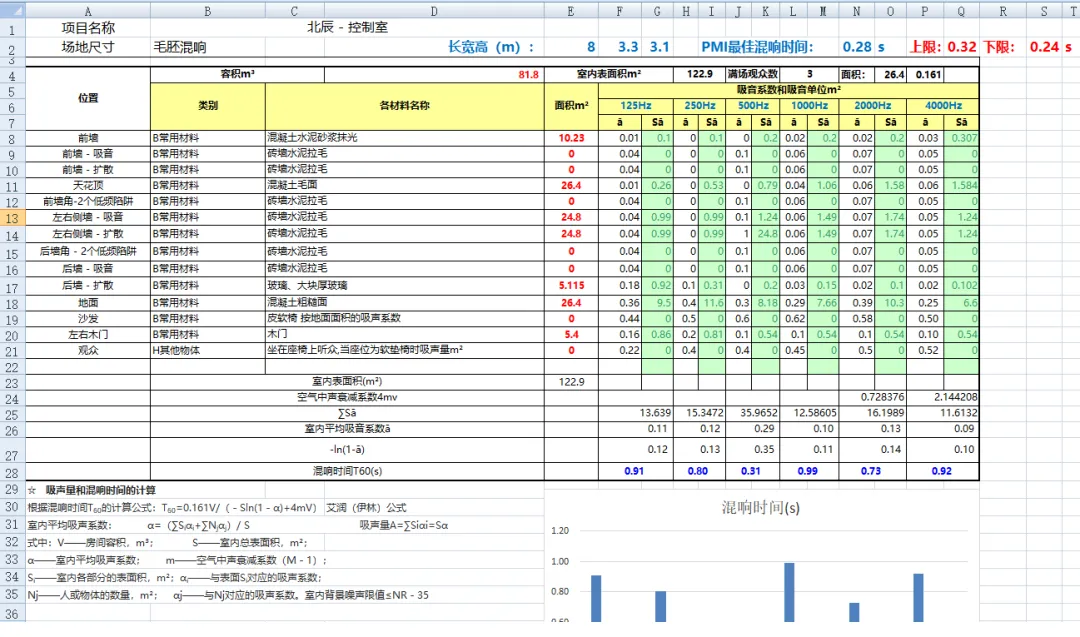
Task: Click the blue T60 value '0.73'
Action: [x=871, y=471]
